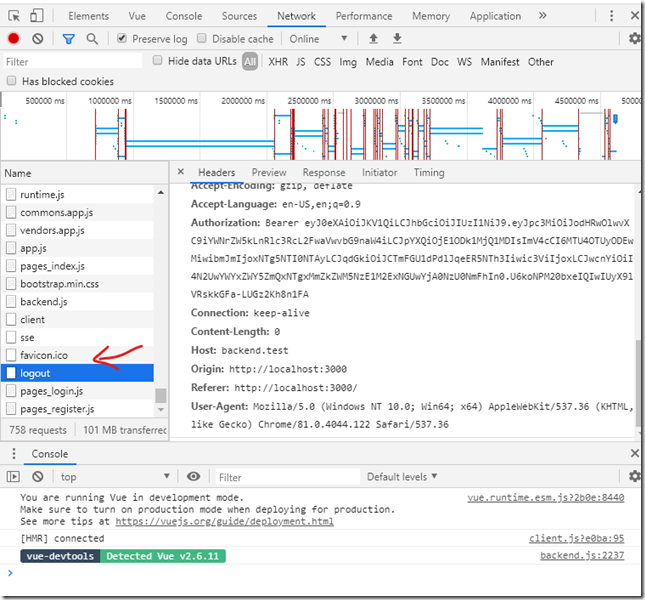This screenshot has width=645, height=600.
Task: Clear console with the ban icon
Action: 37,477
